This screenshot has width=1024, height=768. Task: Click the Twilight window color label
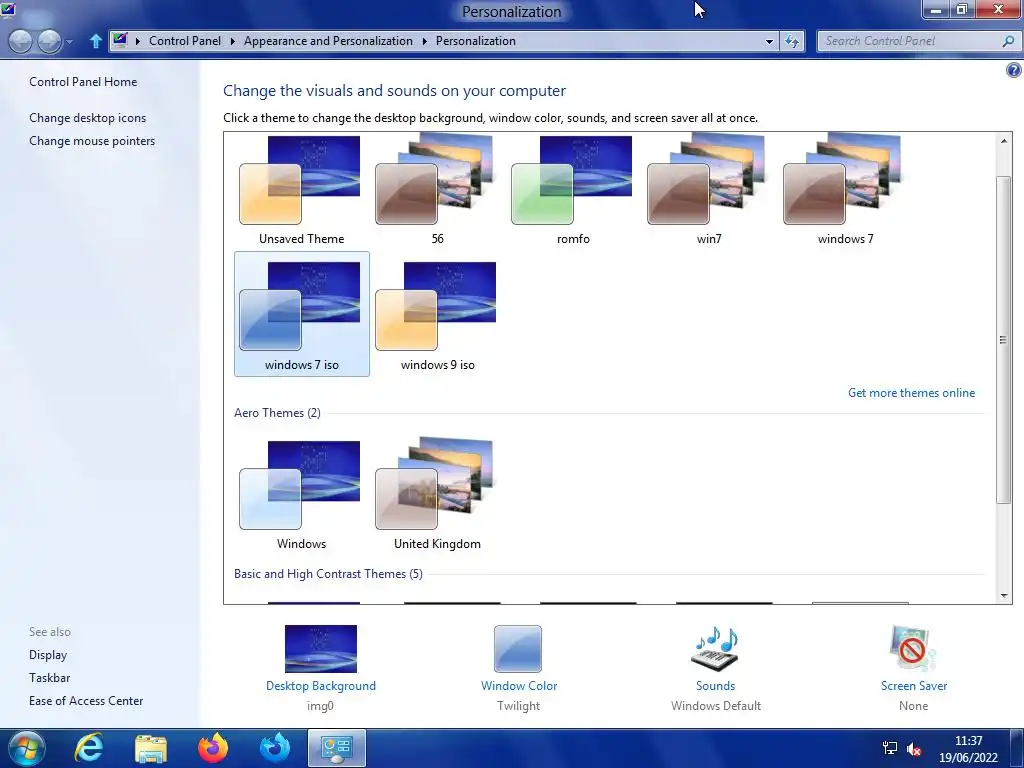tap(519, 705)
